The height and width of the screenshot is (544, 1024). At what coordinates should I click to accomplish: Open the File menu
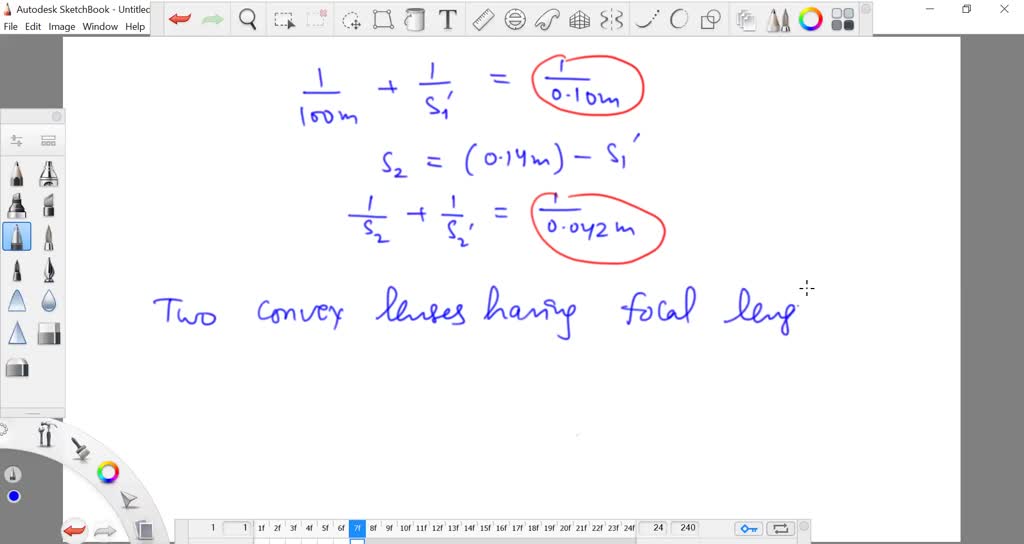10,26
